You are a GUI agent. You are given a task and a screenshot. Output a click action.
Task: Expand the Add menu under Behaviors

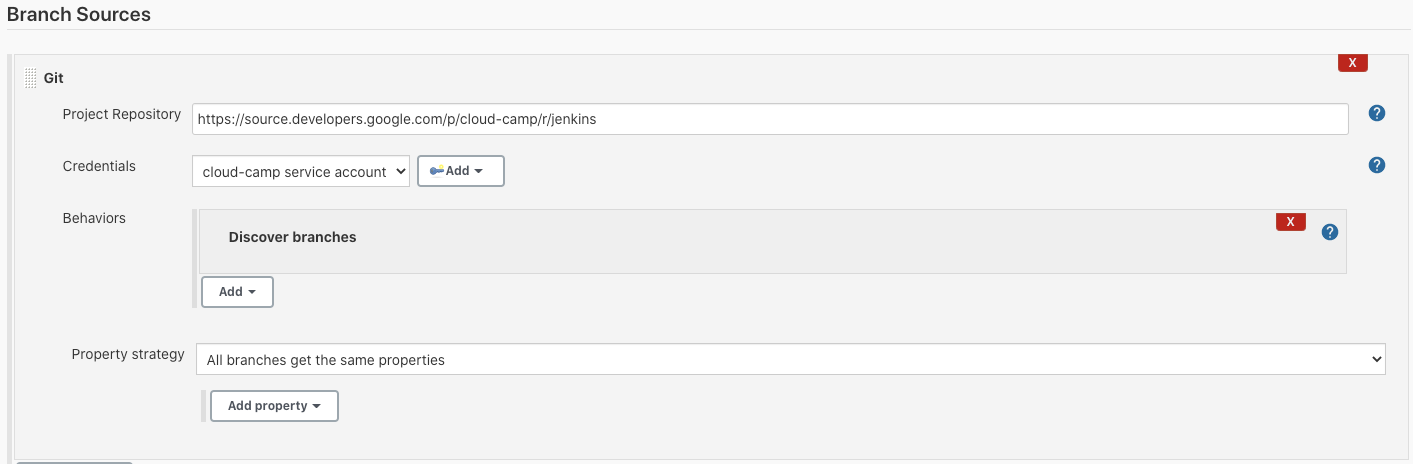pyautogui.click(x=237, y=292)
